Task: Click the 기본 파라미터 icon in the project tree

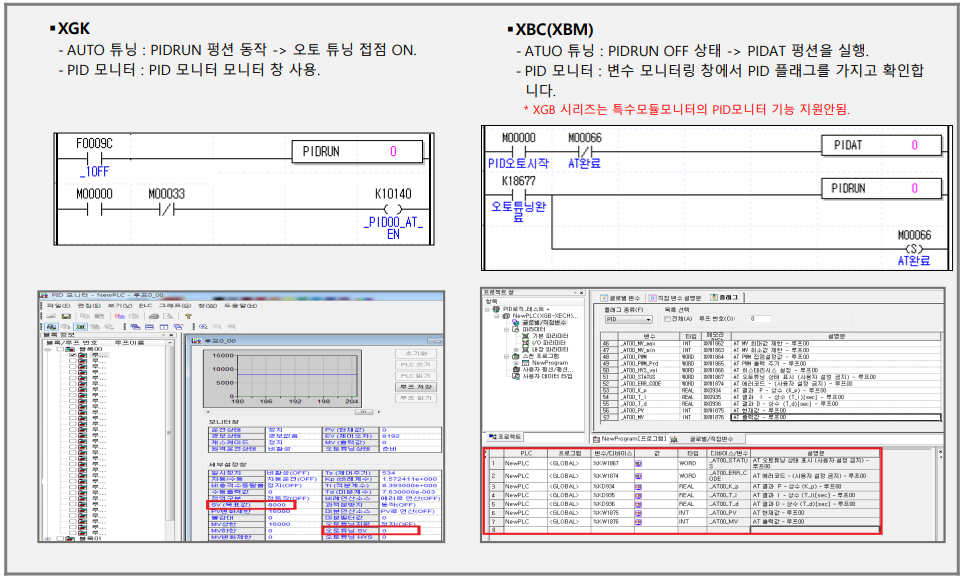Action: [x=525, y=334]
